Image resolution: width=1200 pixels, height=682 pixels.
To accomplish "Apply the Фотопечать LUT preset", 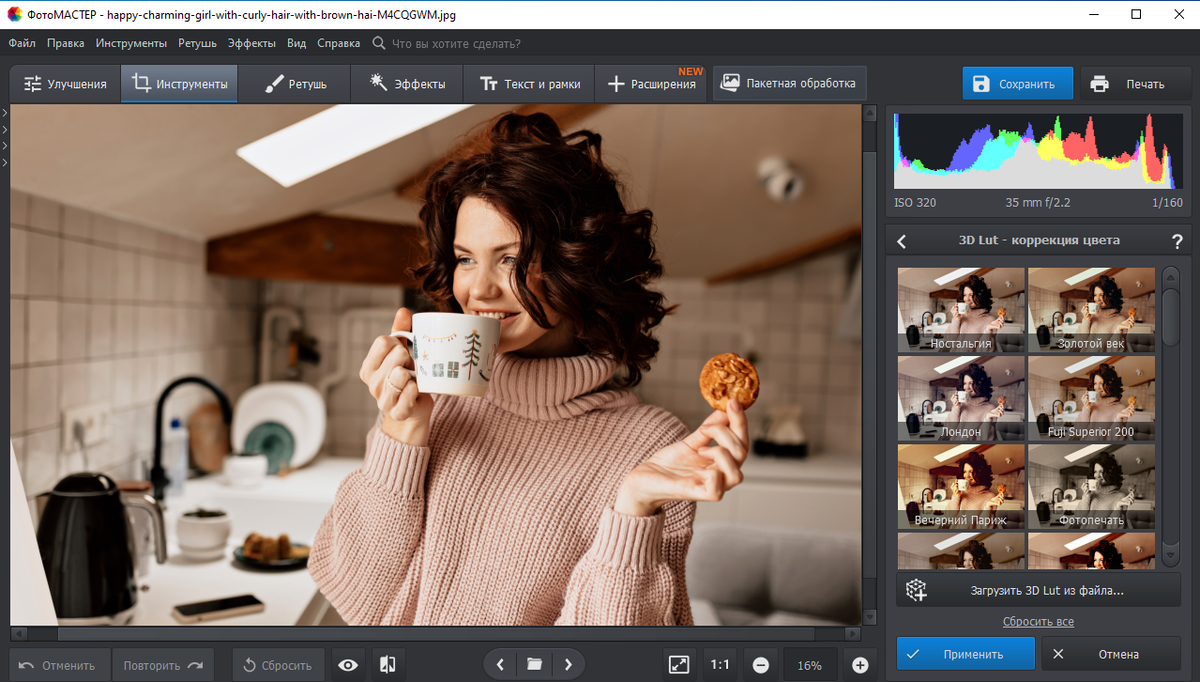I will (1091, 486).
